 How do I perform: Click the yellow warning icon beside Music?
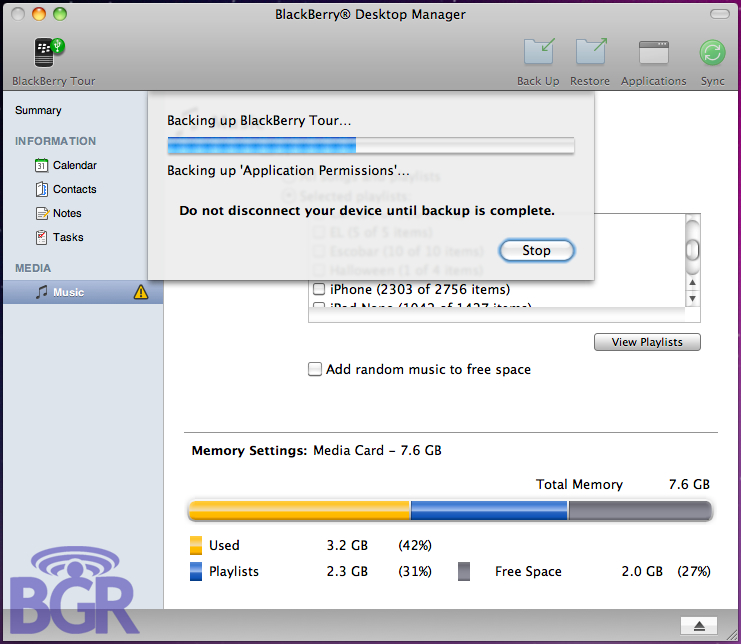coord(141,292)
